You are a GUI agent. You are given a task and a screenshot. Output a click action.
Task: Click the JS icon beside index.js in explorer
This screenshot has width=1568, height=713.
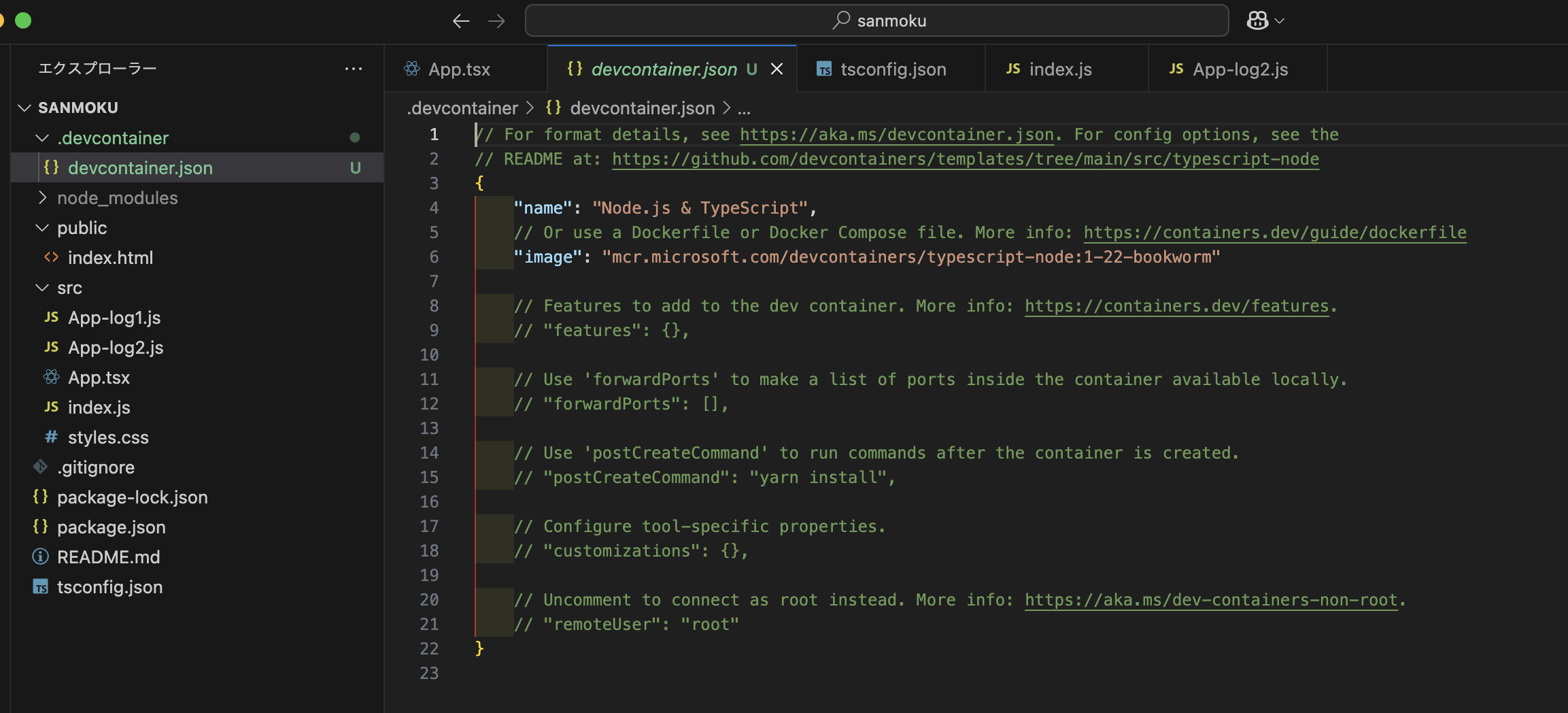point(50,407)
